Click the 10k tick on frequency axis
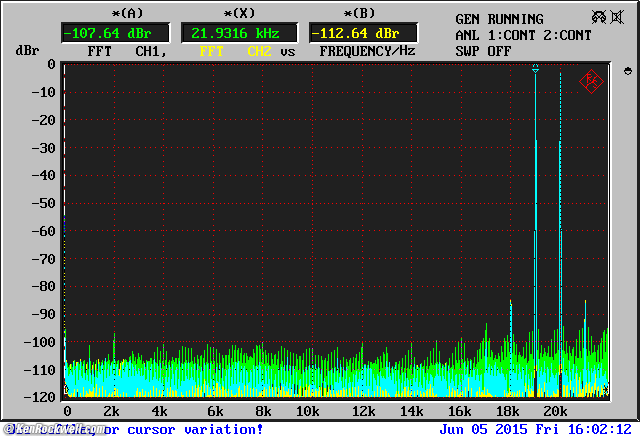 click(307, 411)
